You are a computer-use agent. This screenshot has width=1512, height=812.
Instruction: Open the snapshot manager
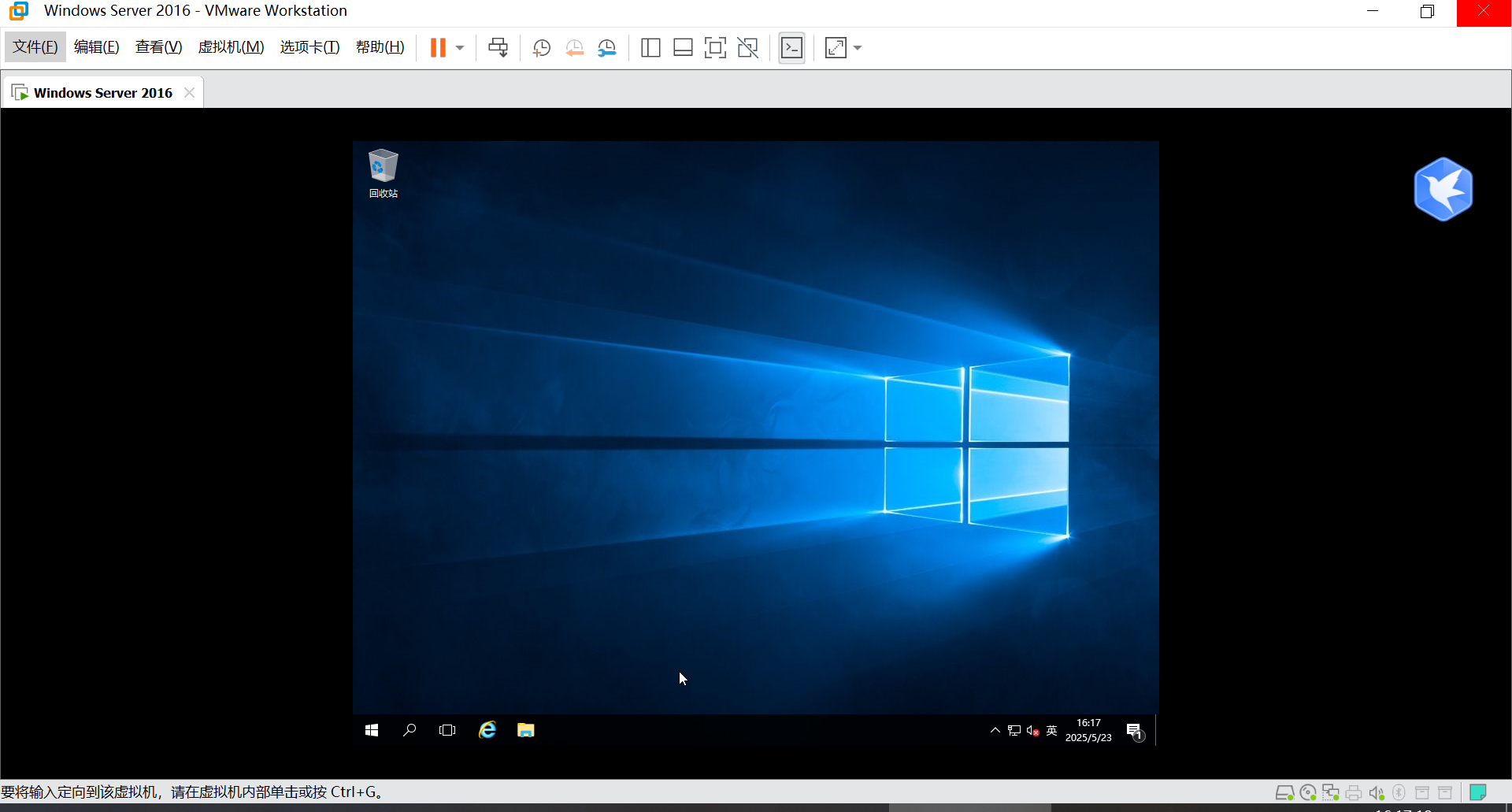click(x=606, y=48)
